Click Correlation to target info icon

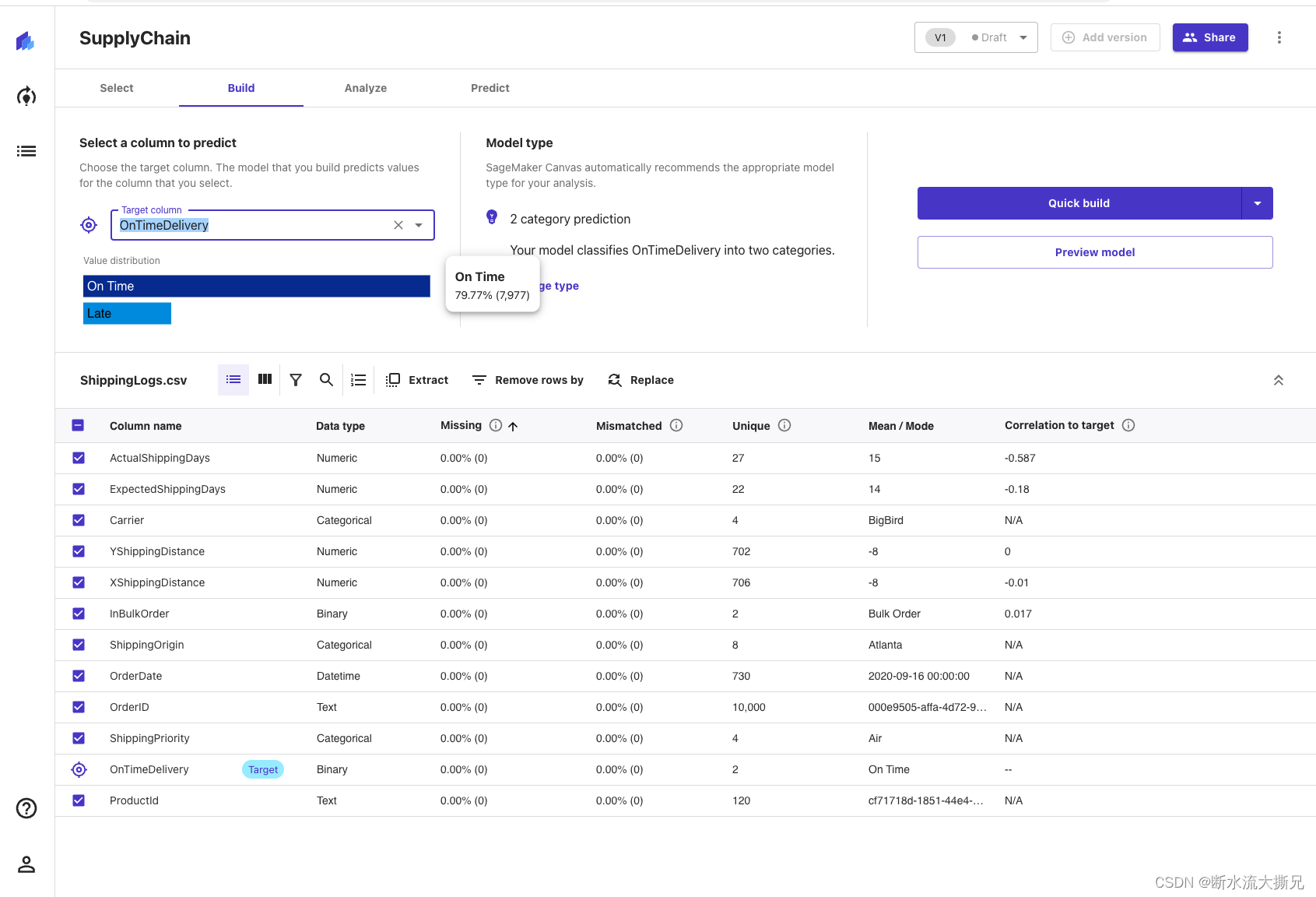pos(1128,425)
